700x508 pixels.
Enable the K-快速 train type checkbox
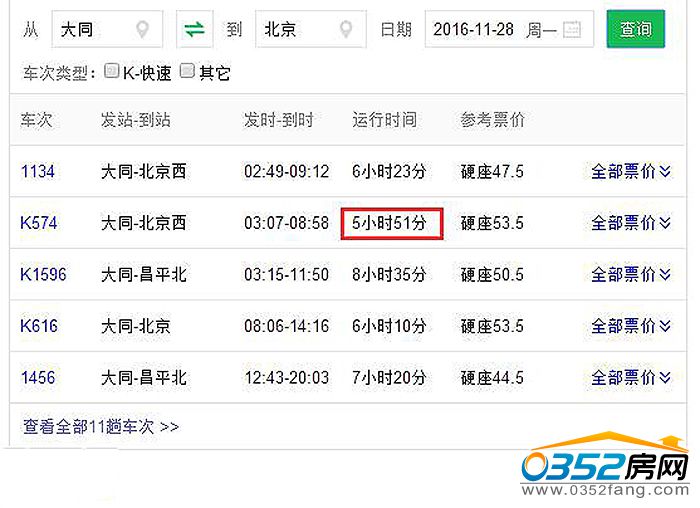(113, 71)
